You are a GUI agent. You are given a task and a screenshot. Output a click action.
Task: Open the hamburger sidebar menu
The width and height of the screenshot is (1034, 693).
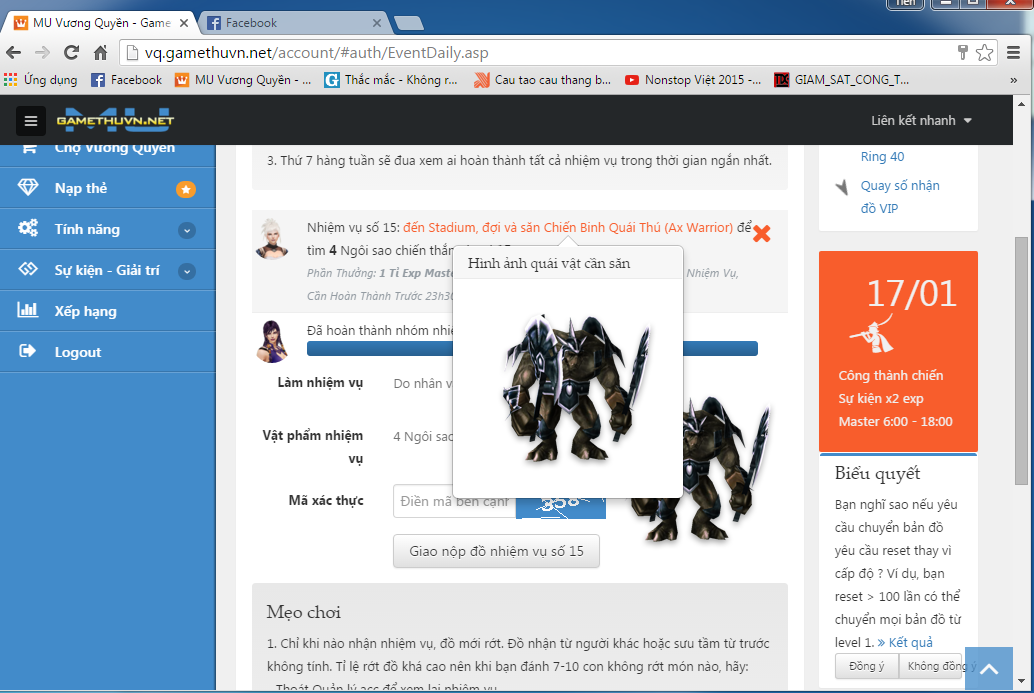point(30,121)
